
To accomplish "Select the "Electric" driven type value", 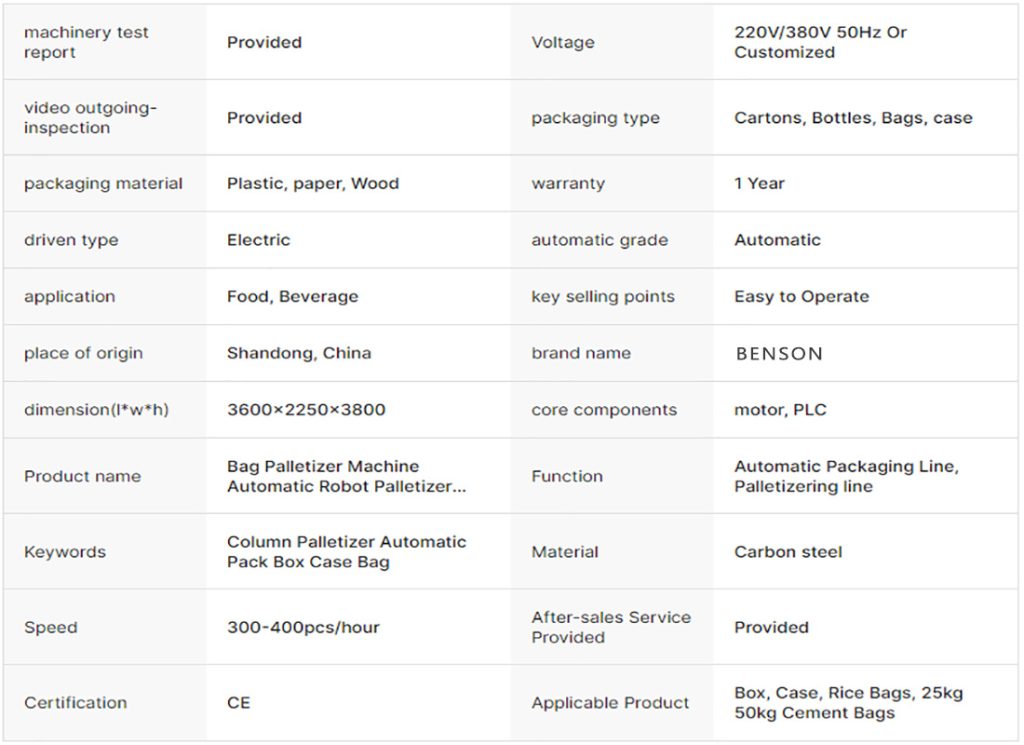I will point(258,240).
